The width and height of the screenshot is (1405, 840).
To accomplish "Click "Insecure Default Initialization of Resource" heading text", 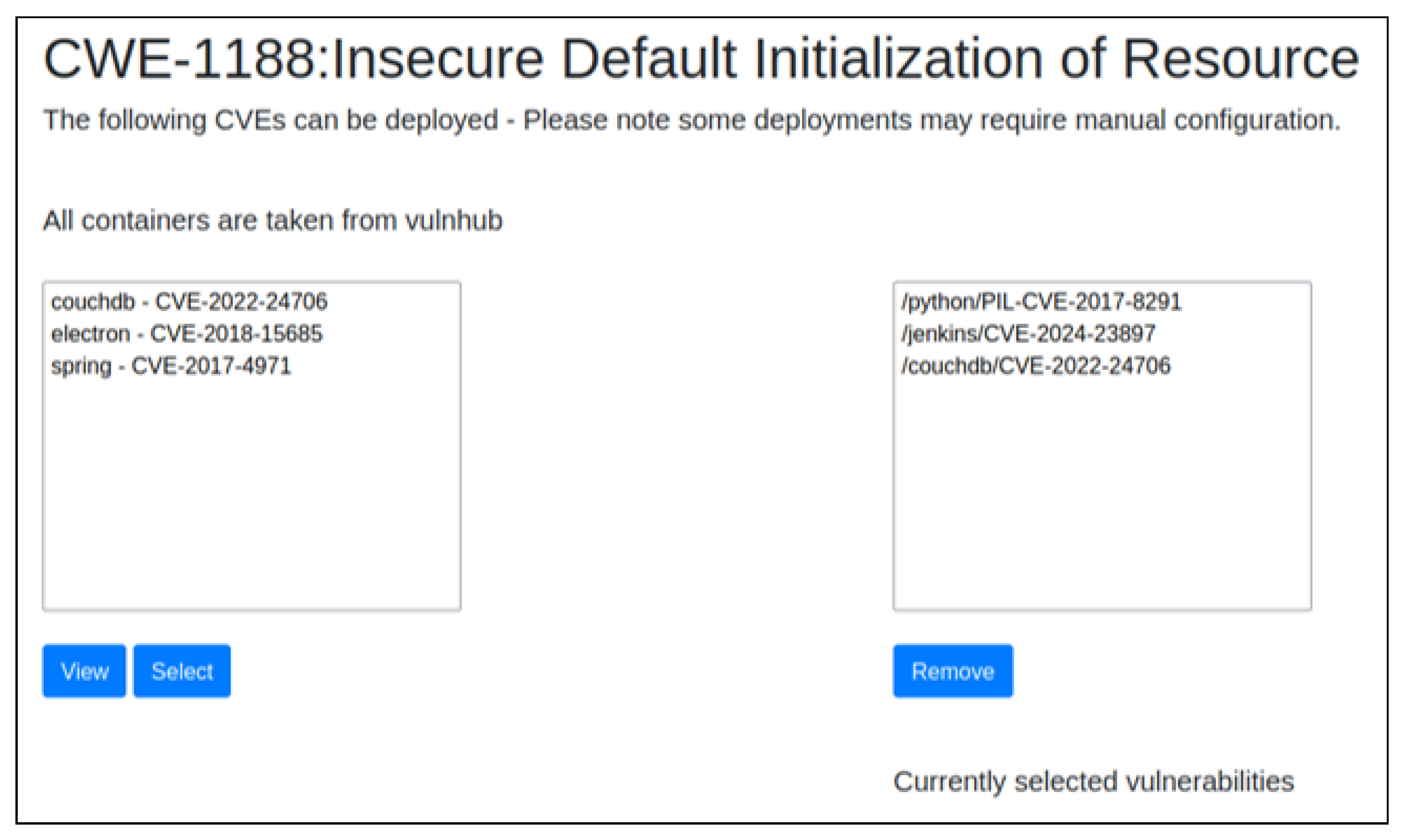I will click(846, 59).
